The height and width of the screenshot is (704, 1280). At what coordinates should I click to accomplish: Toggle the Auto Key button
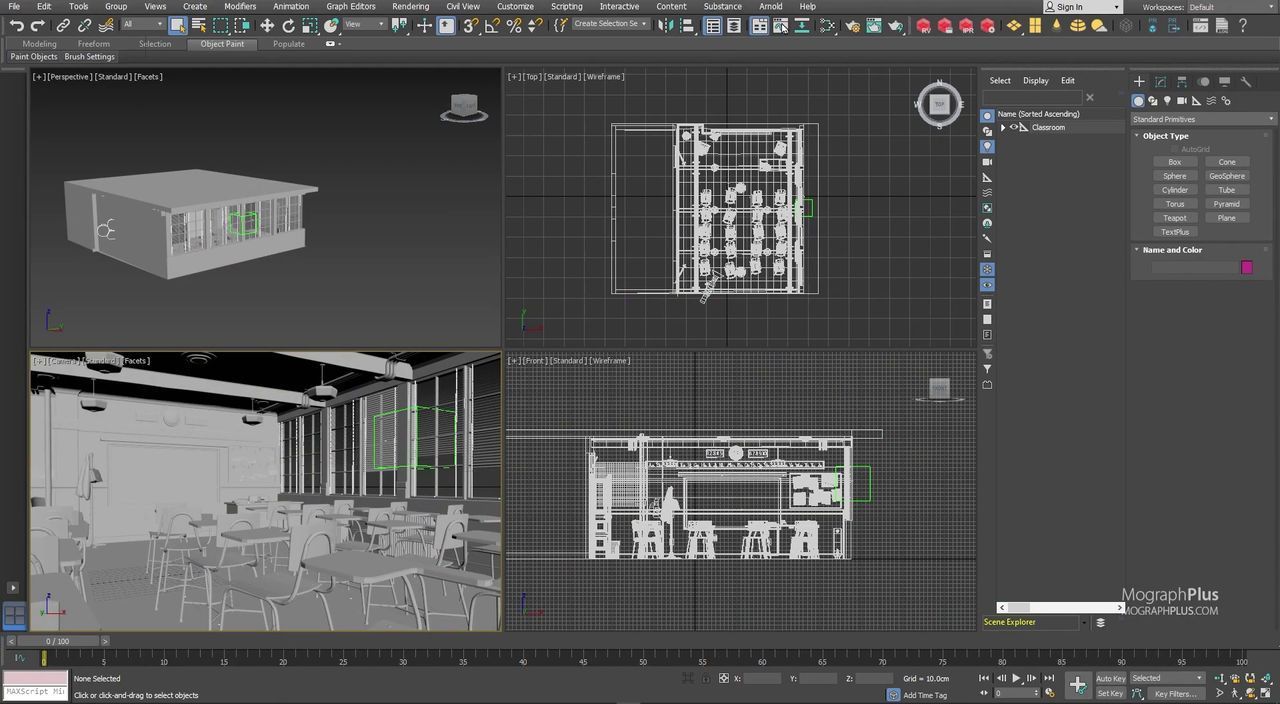coord(1110,678)
